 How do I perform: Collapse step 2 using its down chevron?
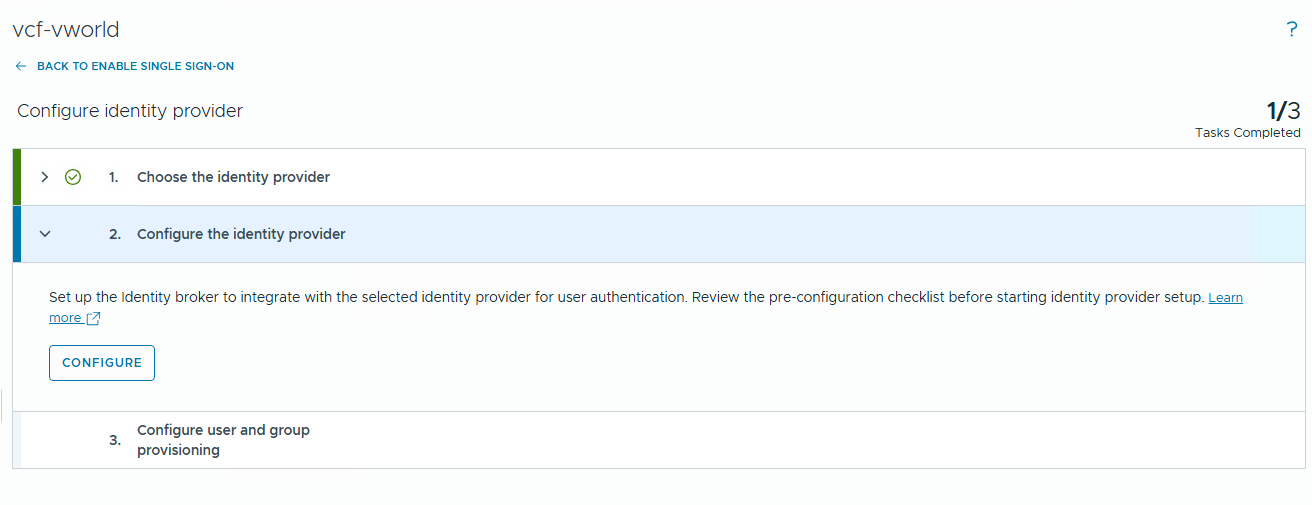coord(44,234)
